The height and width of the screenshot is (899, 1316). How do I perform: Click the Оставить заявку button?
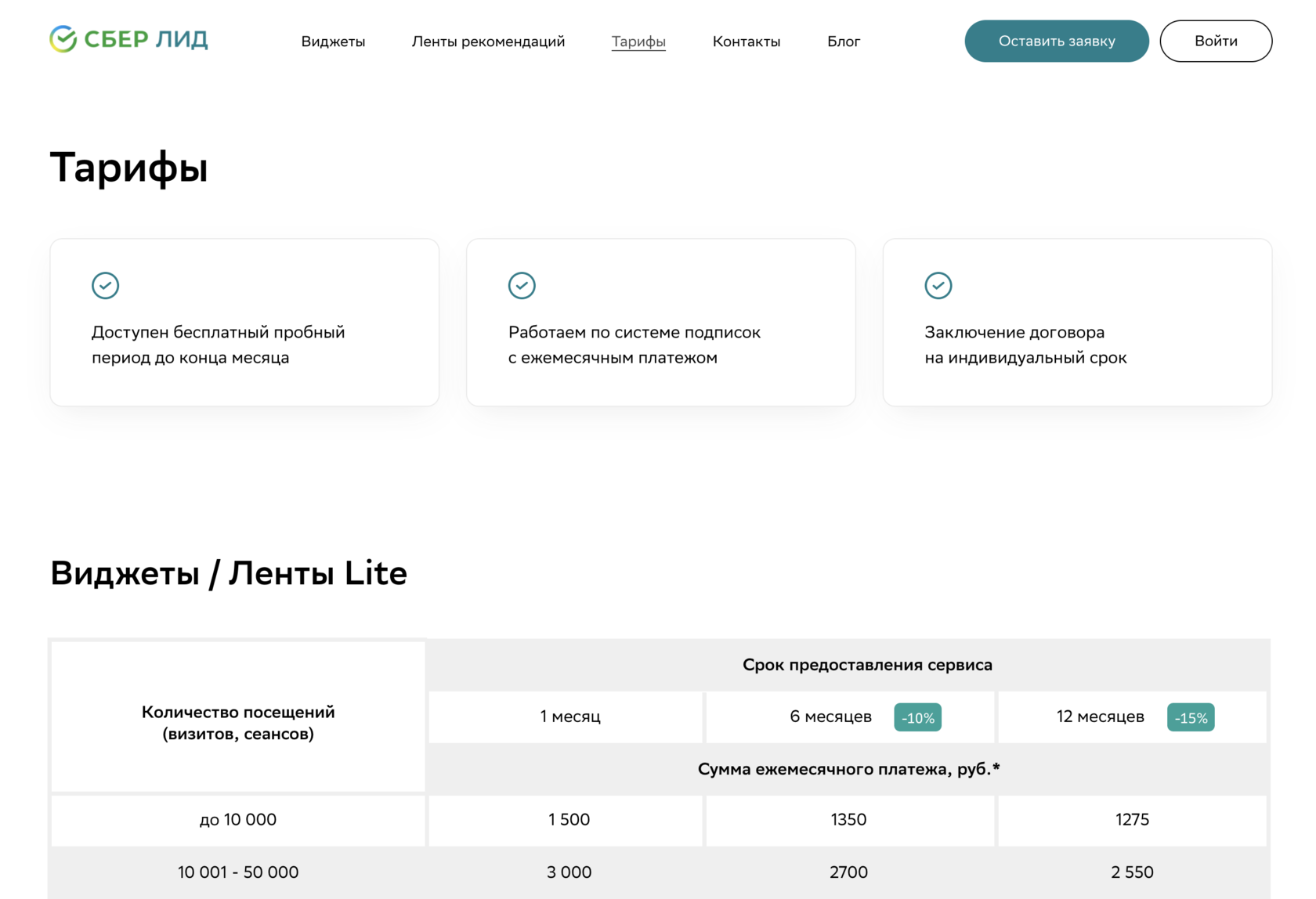[1057, 41]
